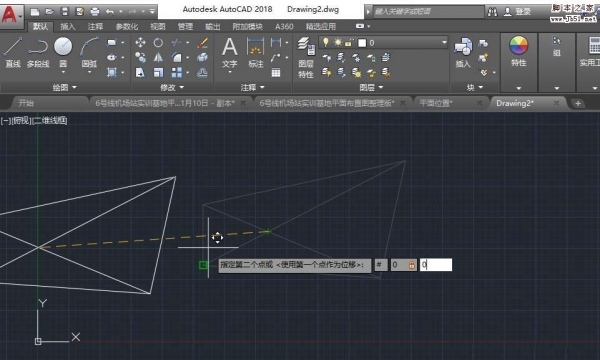Switch to the Annotate (注释) ribbon tab

pyautogui.click(x=95, y=26)
